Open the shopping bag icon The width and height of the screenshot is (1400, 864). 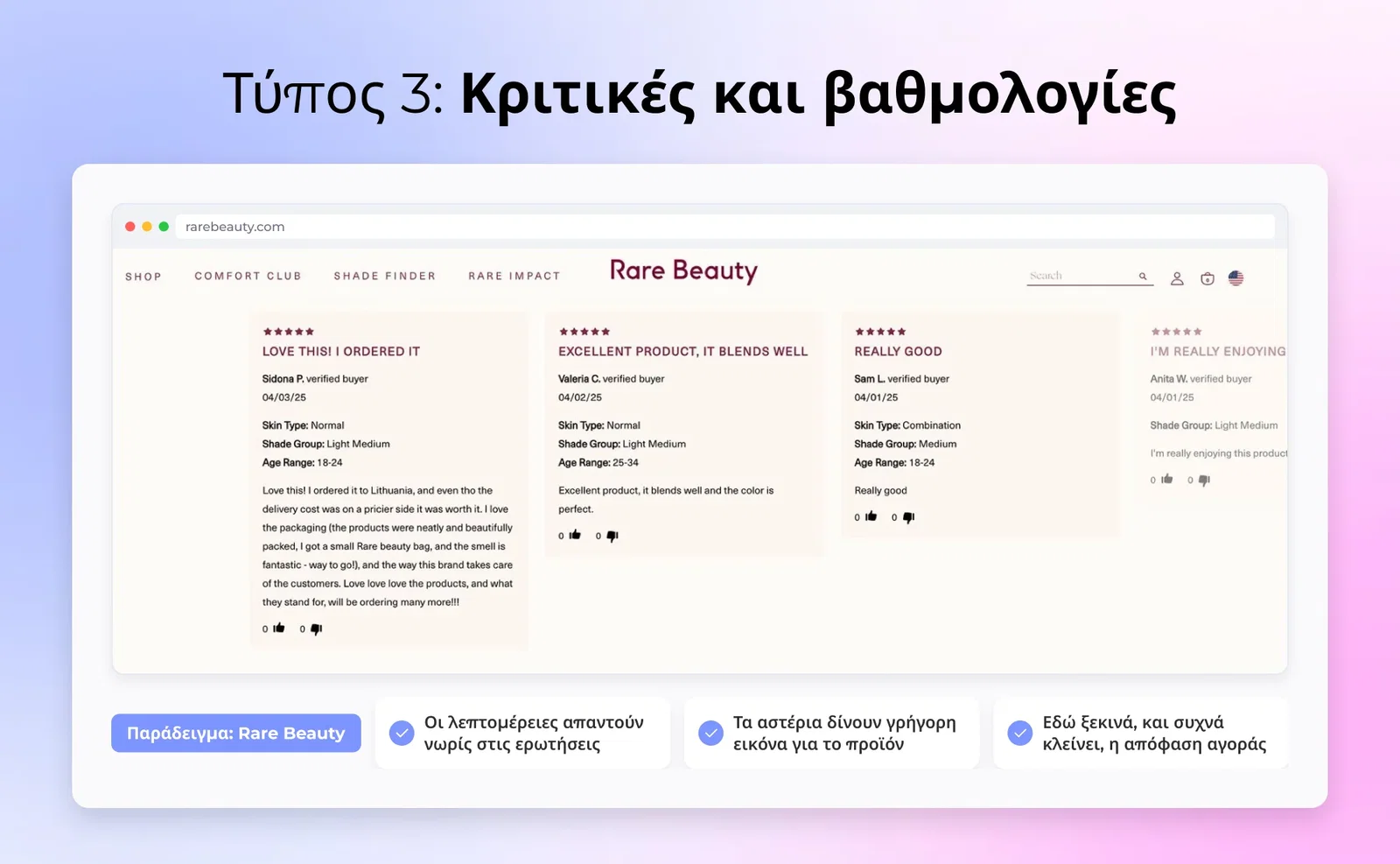click(x=1207, y=278)
